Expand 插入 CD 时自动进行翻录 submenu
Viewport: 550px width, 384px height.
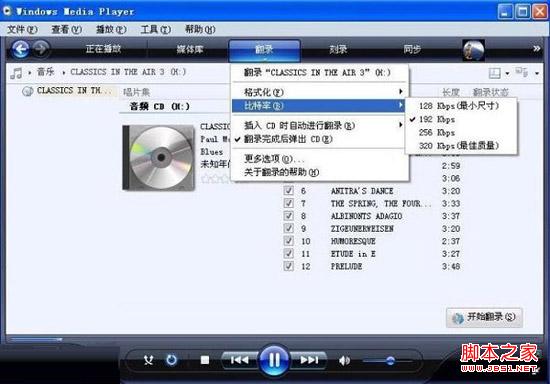(x=319, y=125)
